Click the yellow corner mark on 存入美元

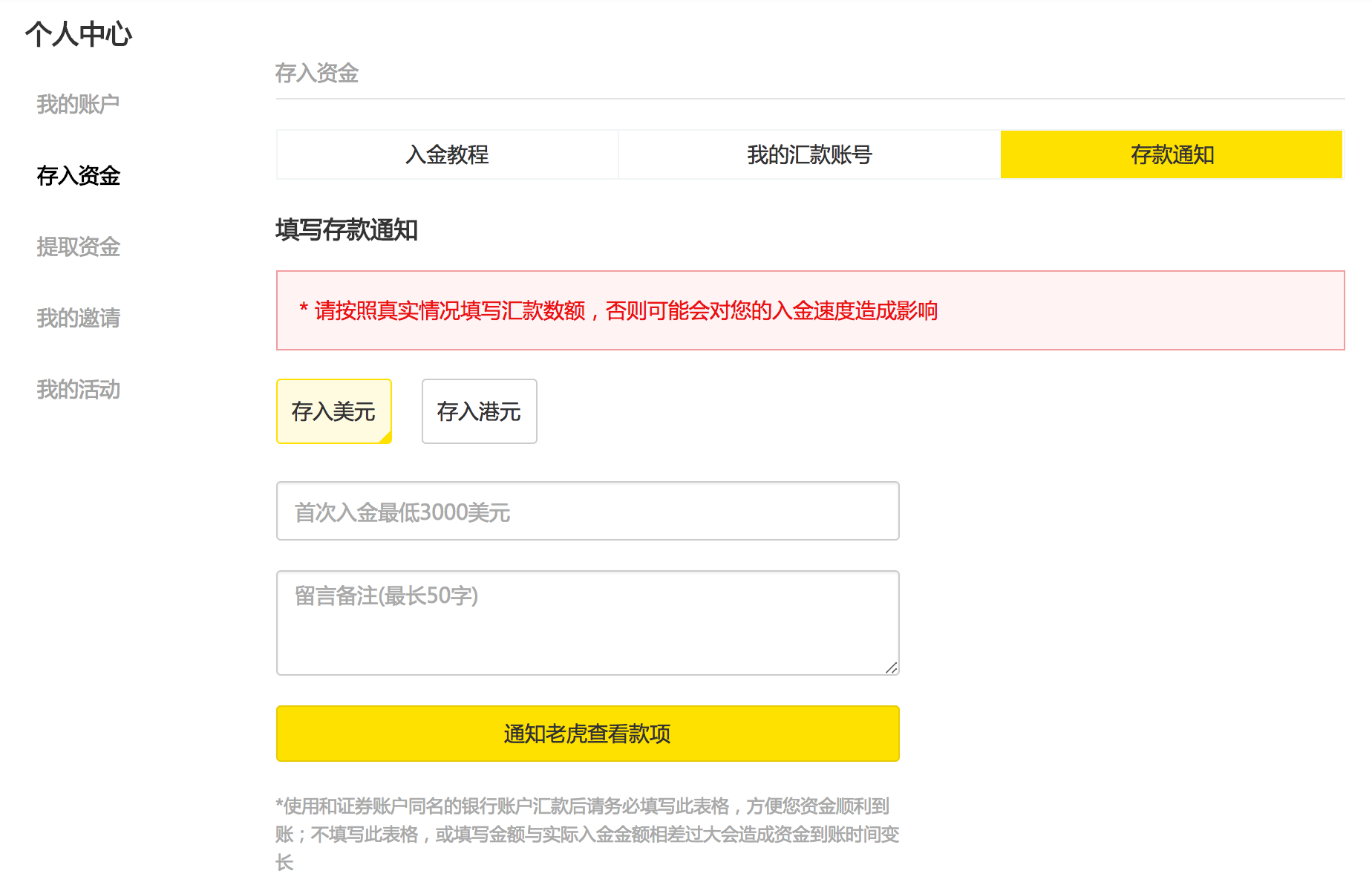[x=386, y=438]
